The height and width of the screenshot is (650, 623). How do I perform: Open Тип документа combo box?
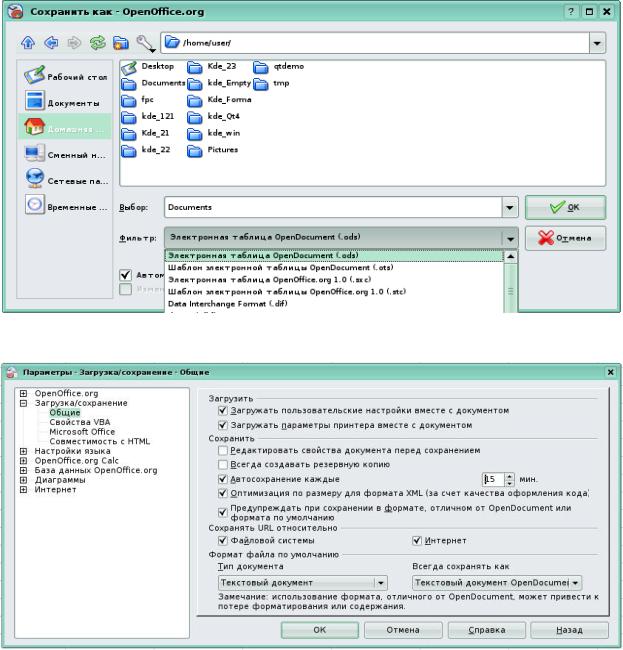point(303,583)
